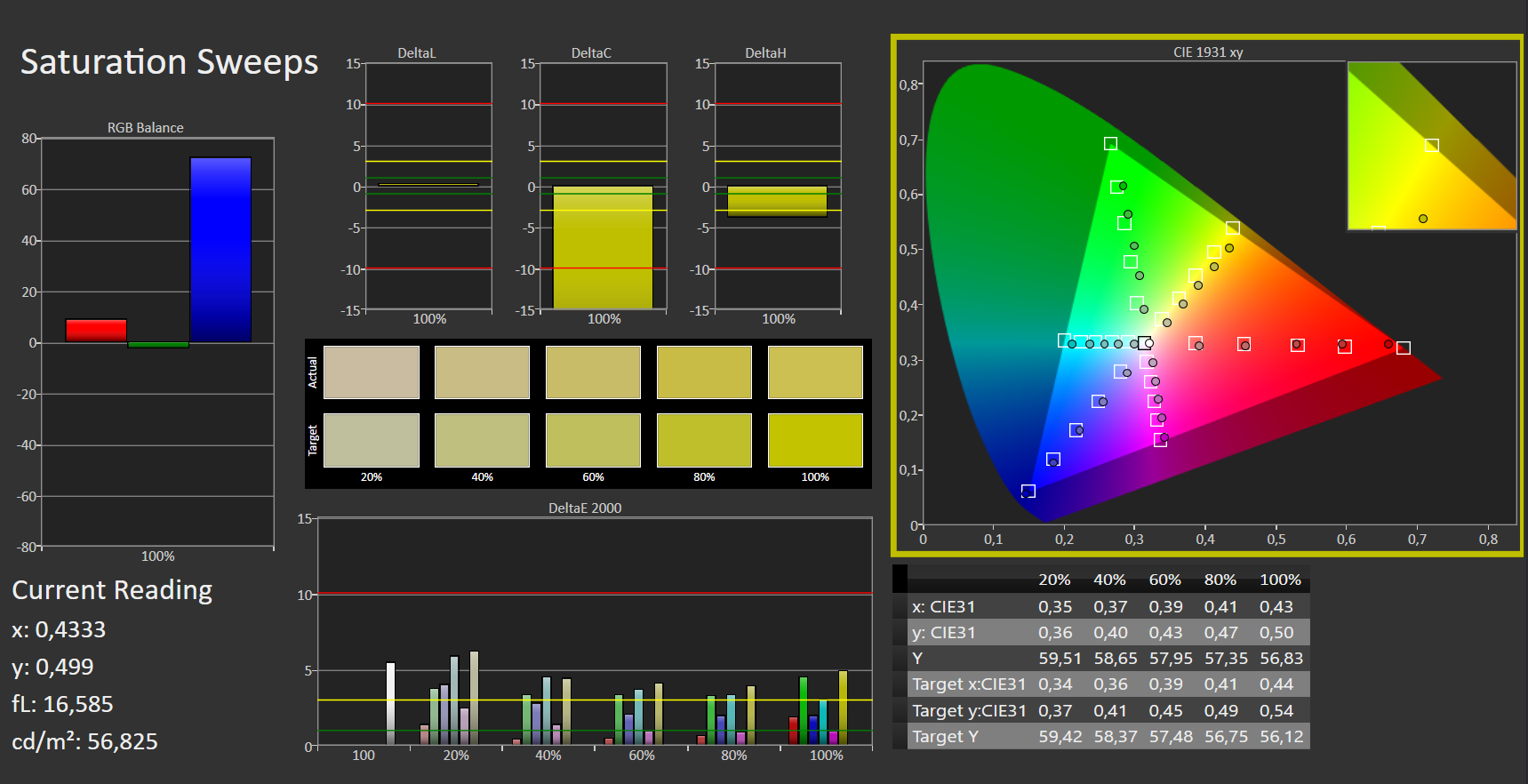Select the 100% column header in data table
This screenshot has height=784, width=1528.
(1280, 580)
